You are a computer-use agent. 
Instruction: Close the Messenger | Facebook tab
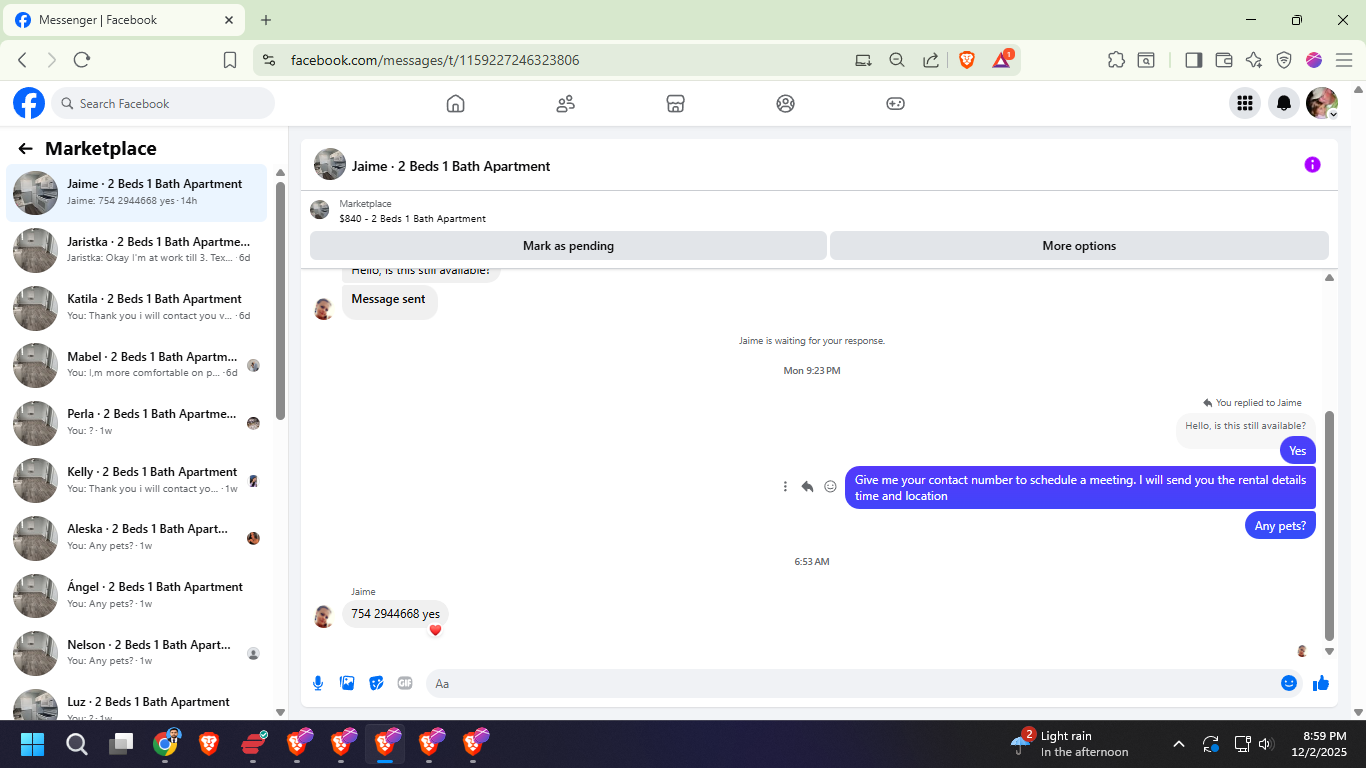point(229,20)
